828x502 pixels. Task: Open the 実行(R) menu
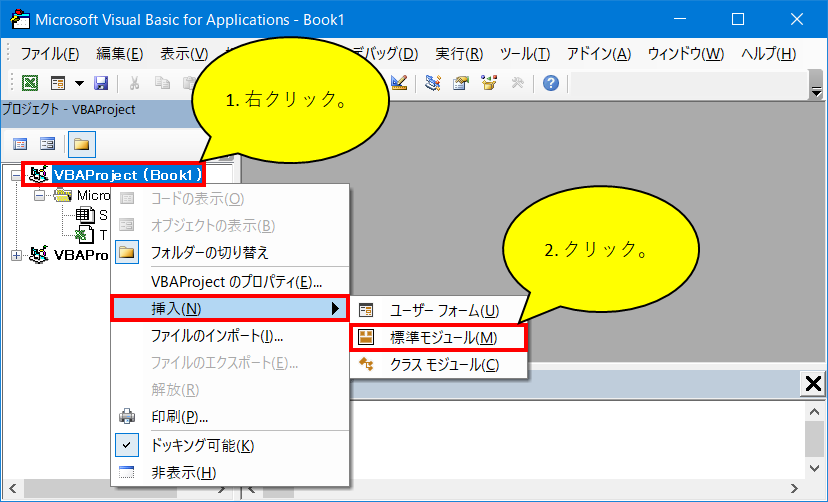459,54
